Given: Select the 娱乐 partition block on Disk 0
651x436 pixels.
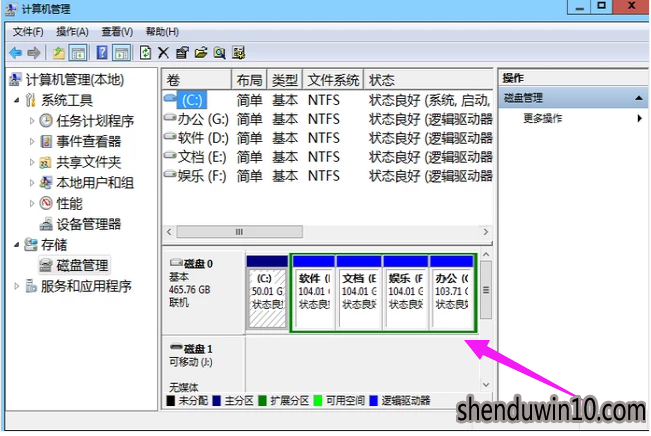Looking at the screenshot, I should tap(406, 293).
